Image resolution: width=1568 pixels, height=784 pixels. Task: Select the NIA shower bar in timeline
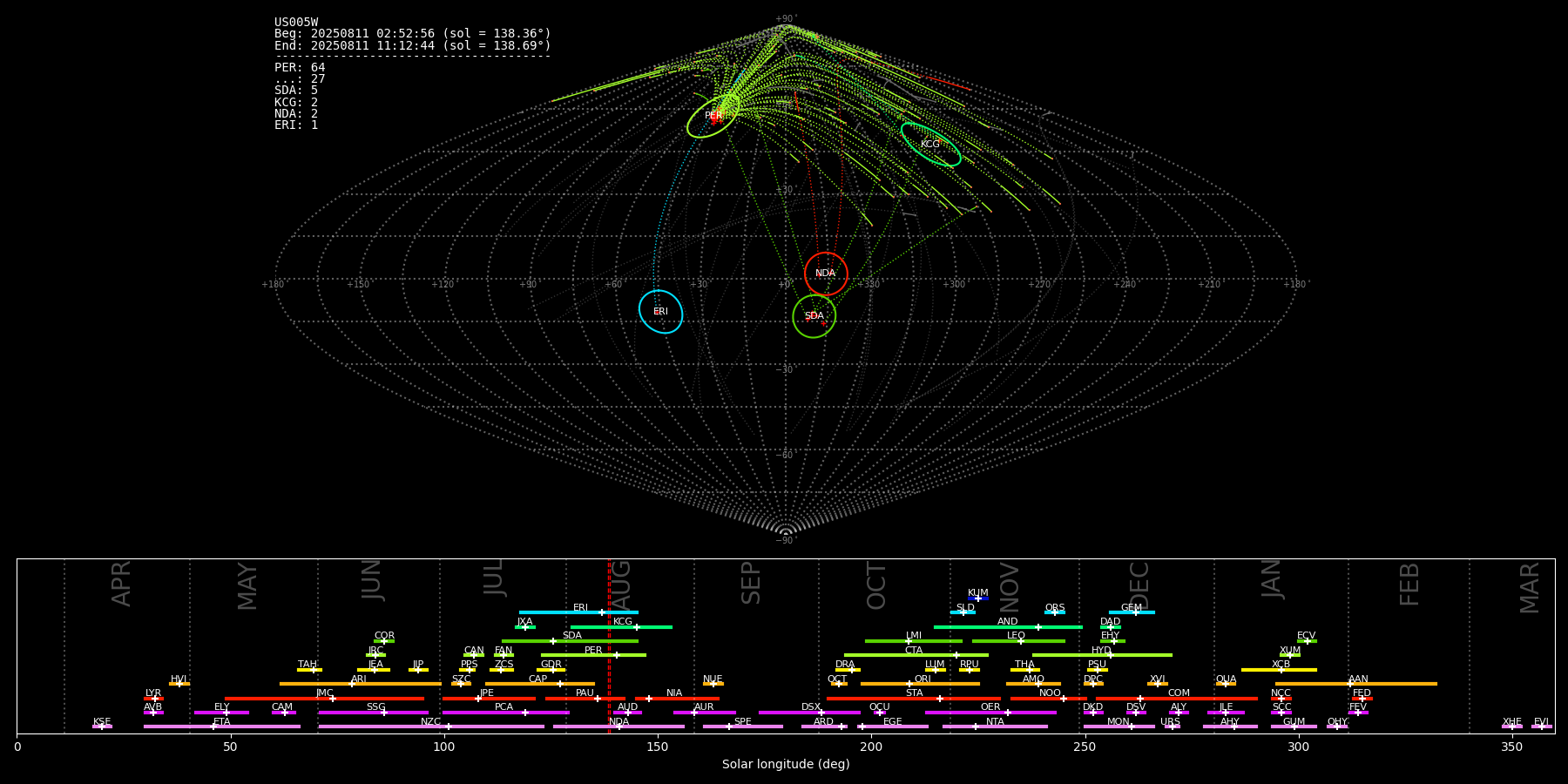[677, 699]
